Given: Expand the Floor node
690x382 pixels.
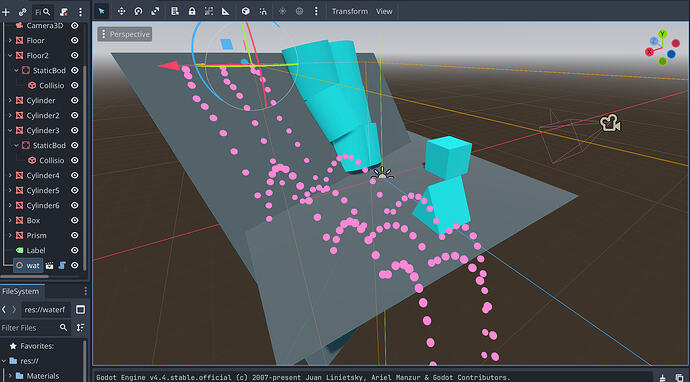Looking at the screenshot, I should coord(10,40).
